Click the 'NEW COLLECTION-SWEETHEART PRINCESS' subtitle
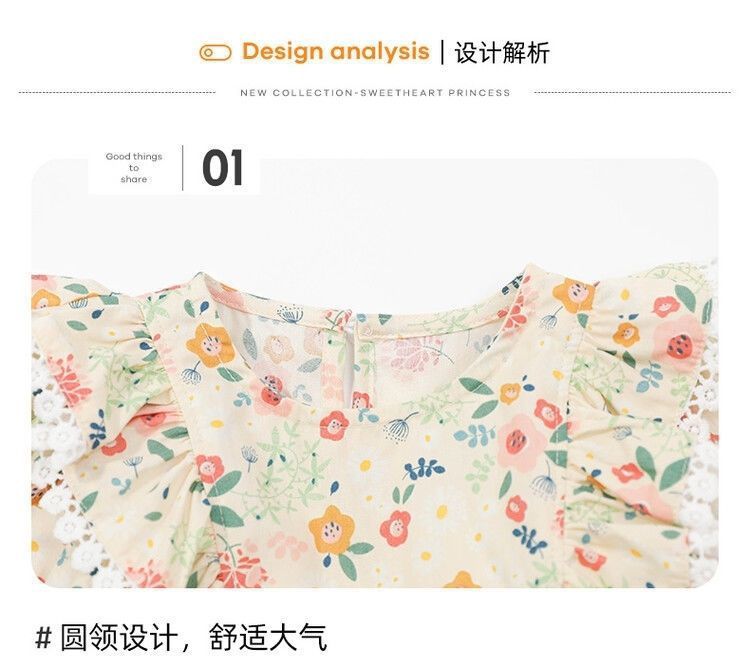This screenshot has width=750, height=667. (x=375, y=93)
